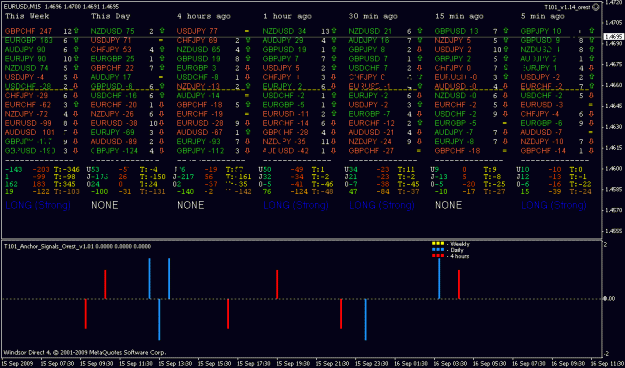This screenshot has width=625, height=368.
Task: Click LONG (Strong) signal under 5 min ago
Action: [x=554, y=206]
